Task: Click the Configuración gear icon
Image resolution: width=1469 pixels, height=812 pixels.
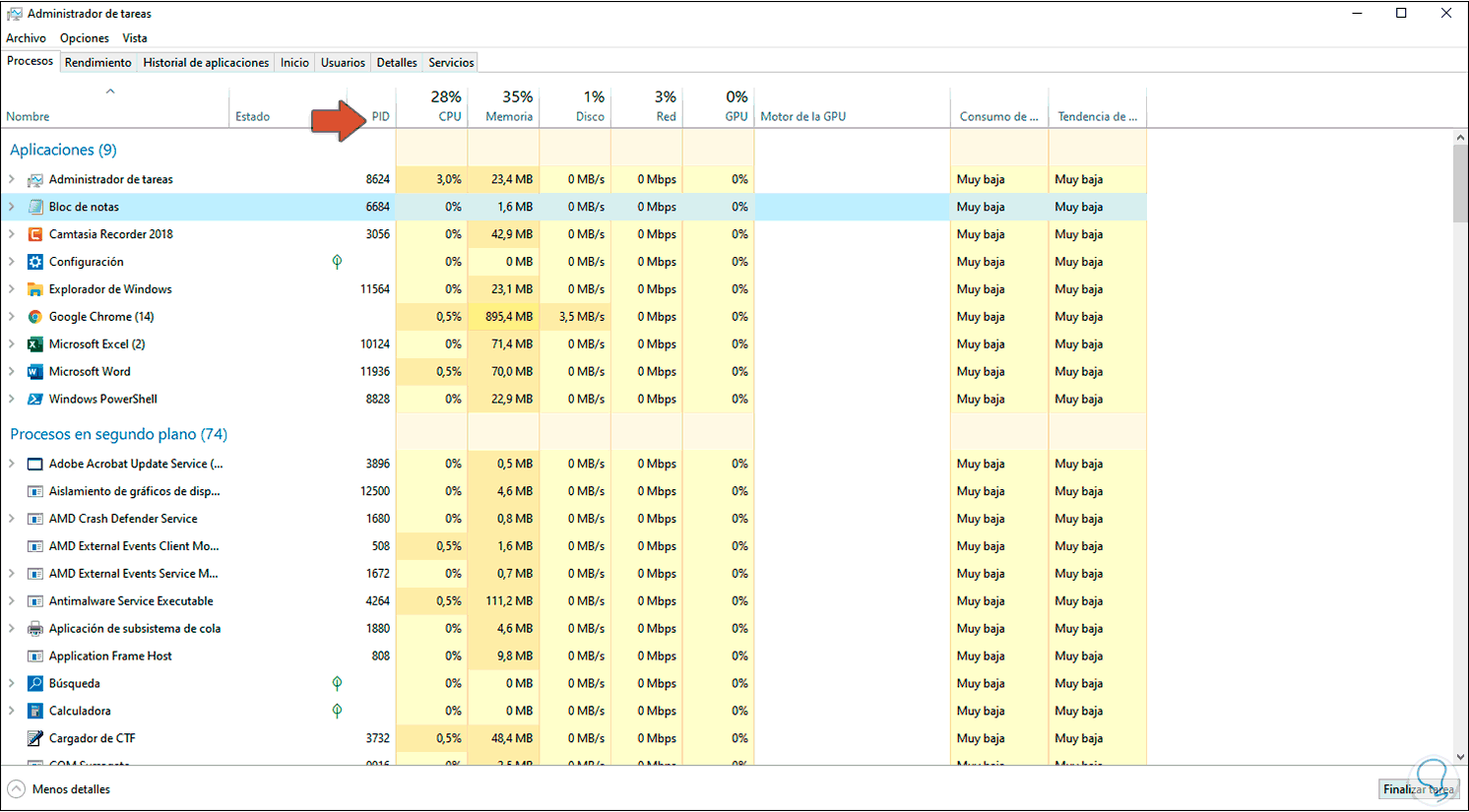Action: 35,262
